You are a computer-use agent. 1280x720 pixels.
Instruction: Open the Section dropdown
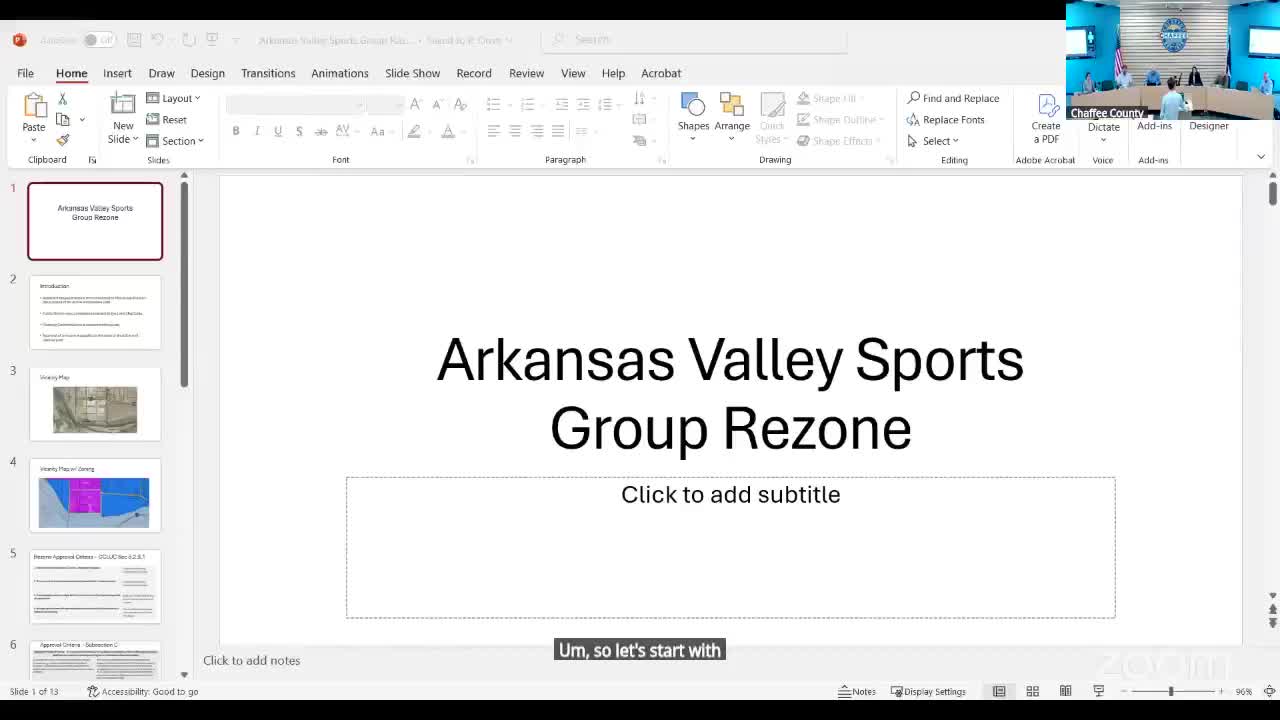[x=175, y=141]
